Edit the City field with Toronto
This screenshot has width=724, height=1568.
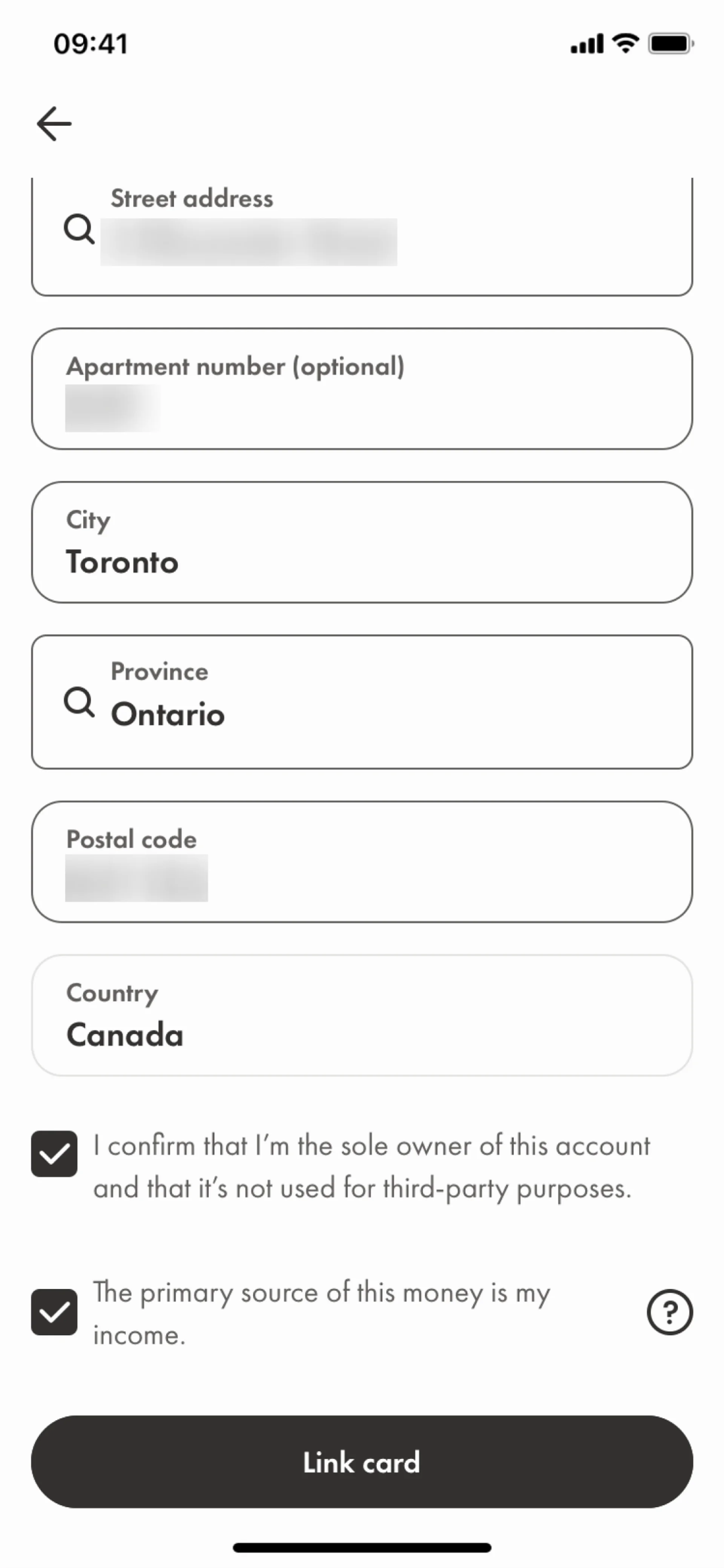click(x=361, y=542)
